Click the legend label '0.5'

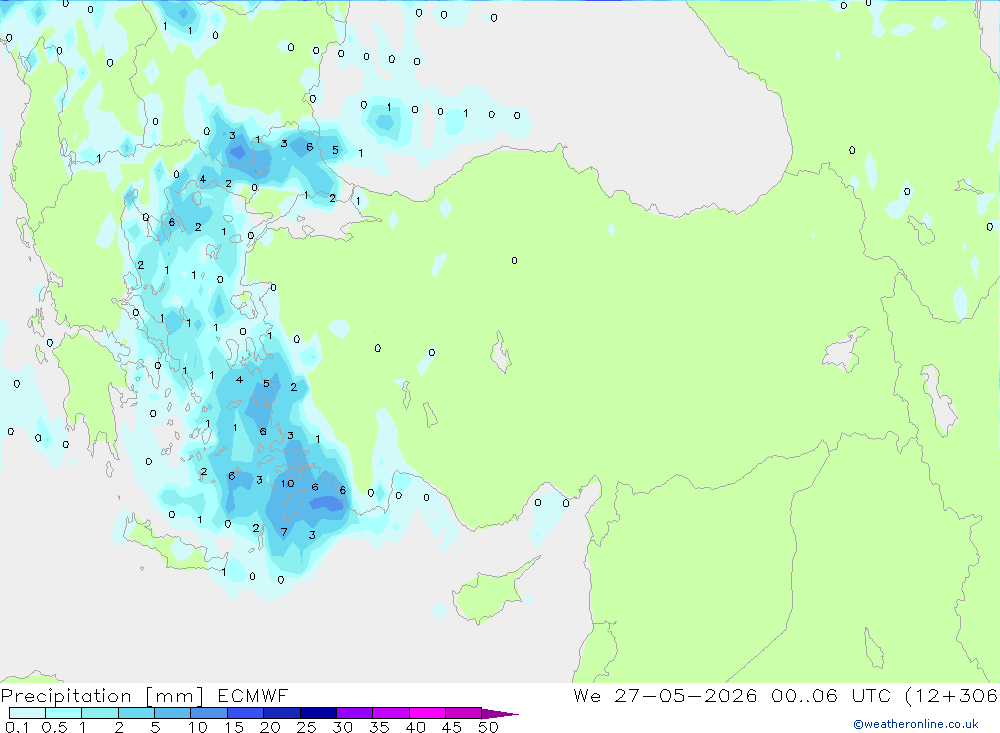[54, 727]
